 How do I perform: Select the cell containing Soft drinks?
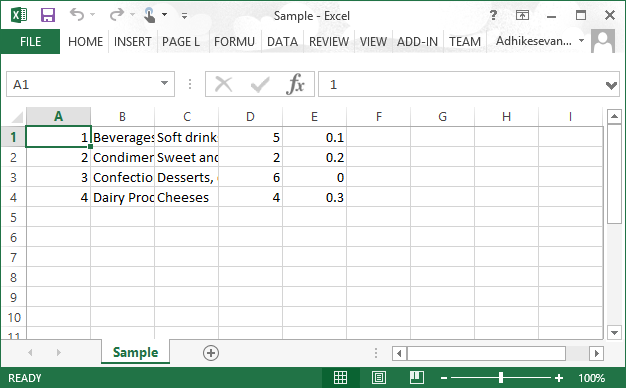[186, 137]
